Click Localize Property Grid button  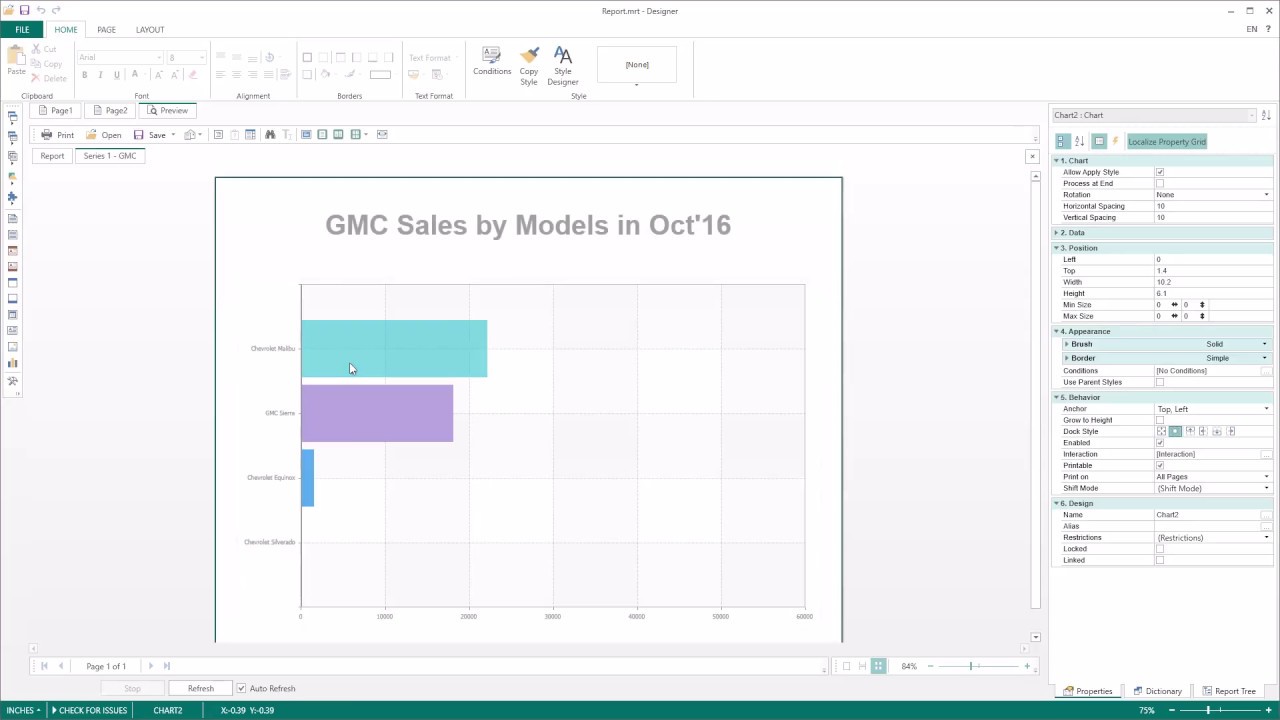coord(1167,142)
